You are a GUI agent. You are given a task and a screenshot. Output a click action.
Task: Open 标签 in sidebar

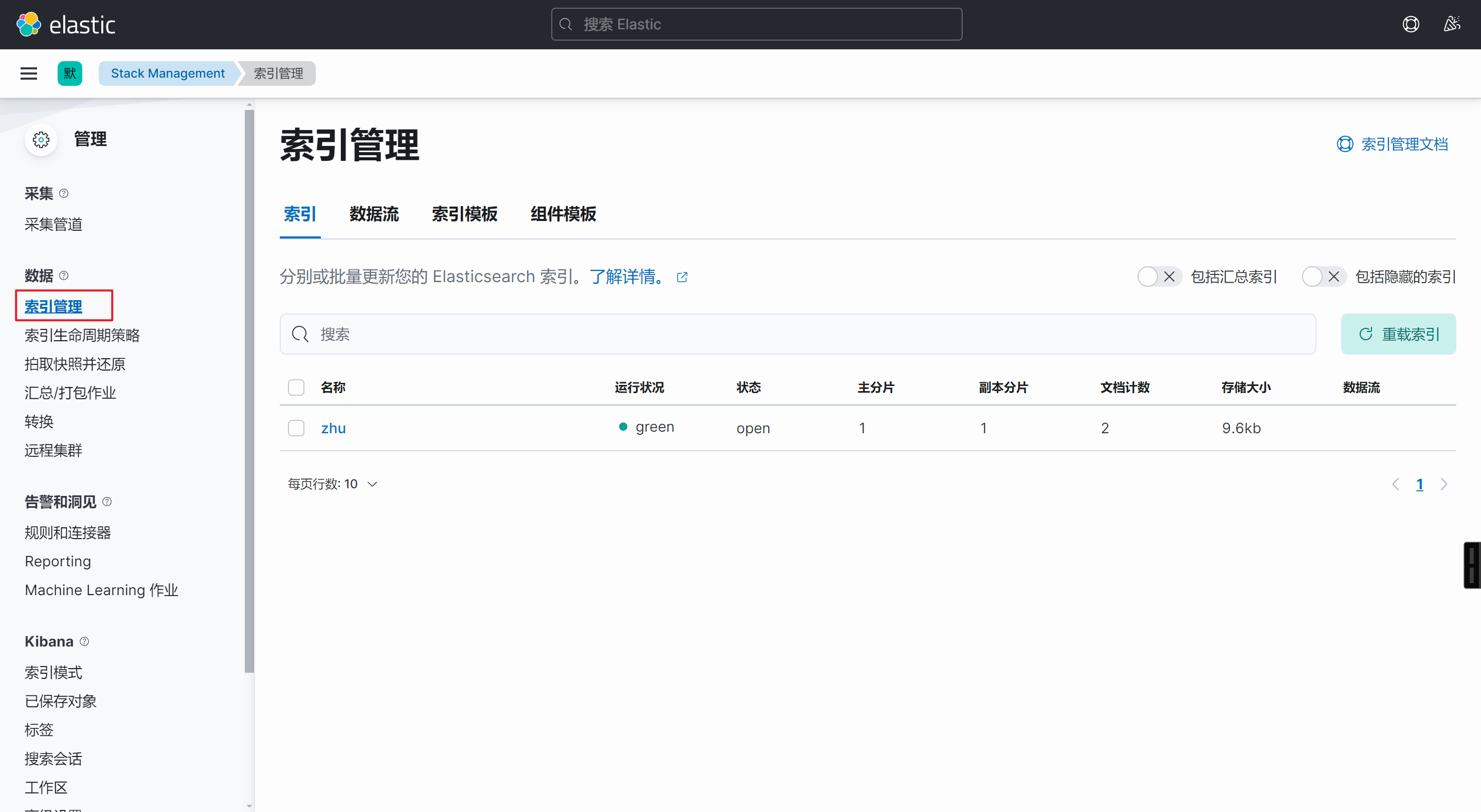tap(39, 729)
